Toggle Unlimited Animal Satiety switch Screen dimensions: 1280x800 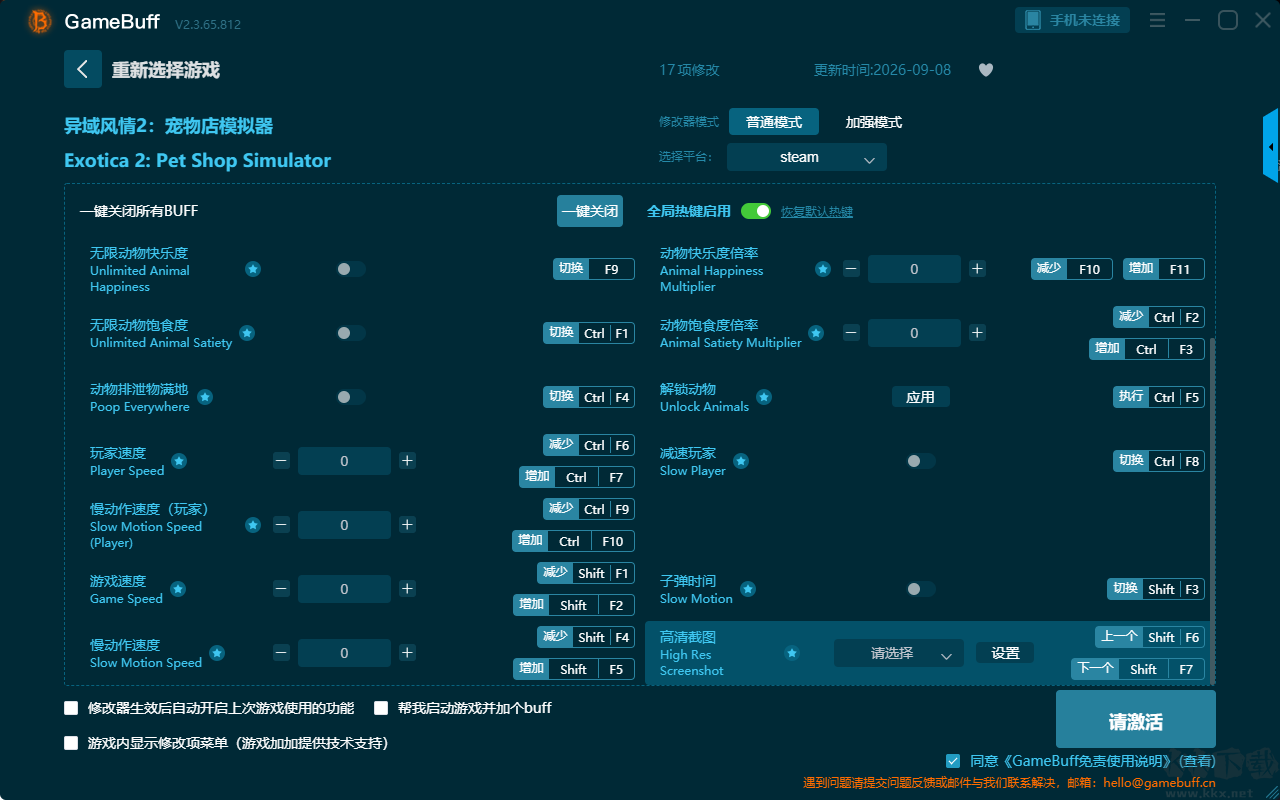tap(351, 333)
